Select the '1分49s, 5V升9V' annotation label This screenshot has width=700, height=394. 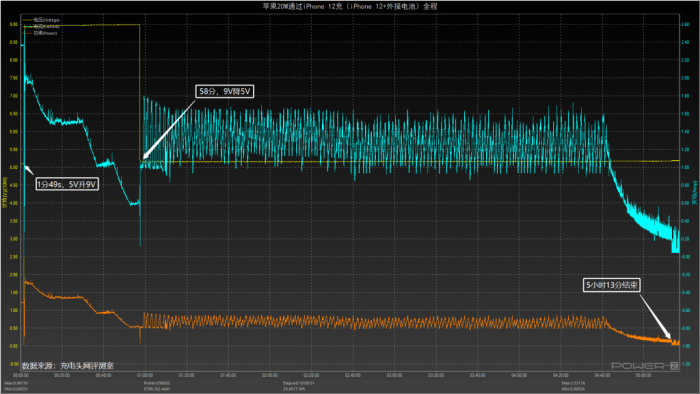point(67,184)
